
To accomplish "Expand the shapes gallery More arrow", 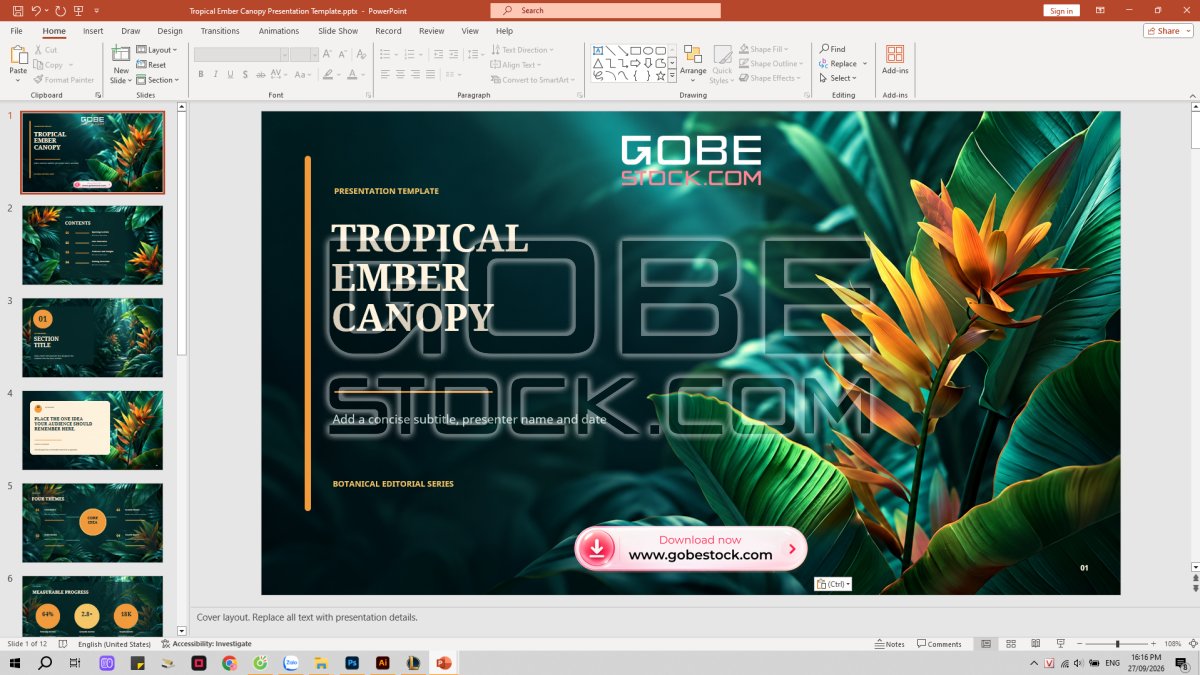I will 673,75.
